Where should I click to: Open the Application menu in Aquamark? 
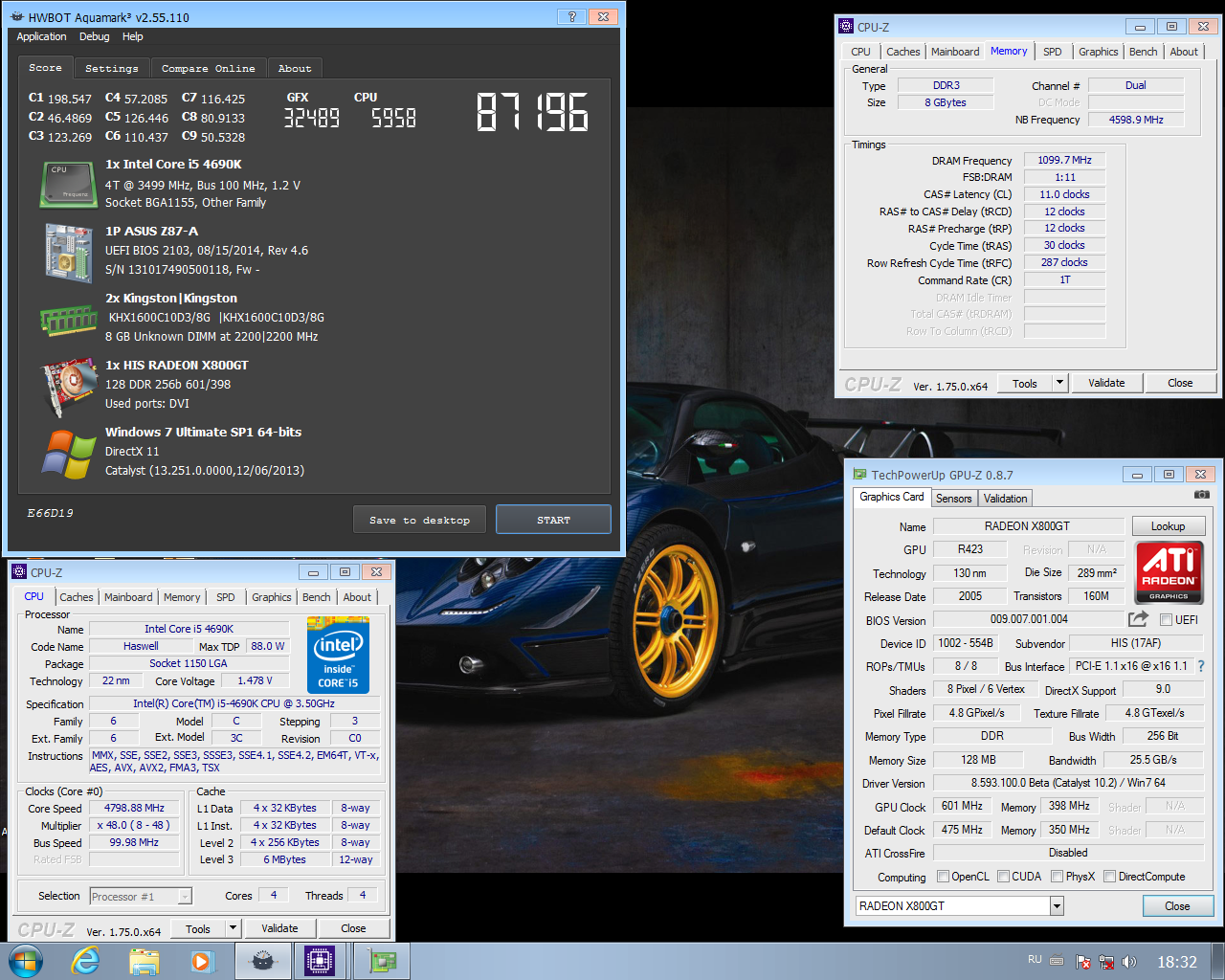(41, 36)
